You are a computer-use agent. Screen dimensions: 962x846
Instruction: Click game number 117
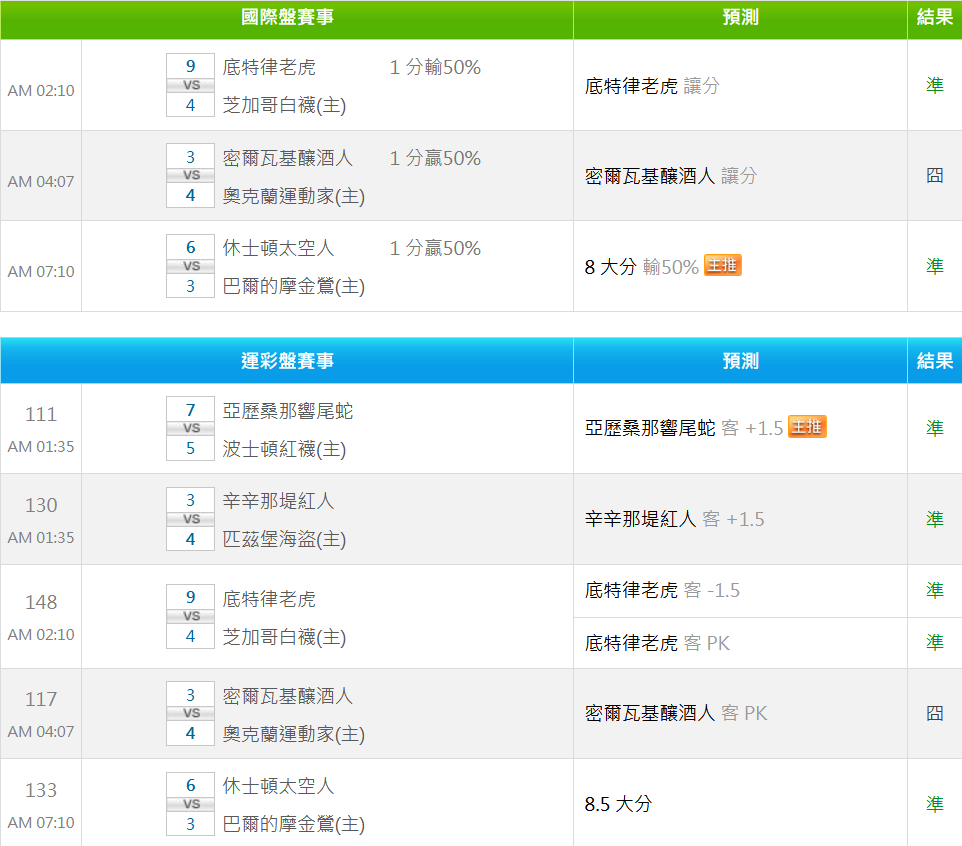[x=40, y=699]
